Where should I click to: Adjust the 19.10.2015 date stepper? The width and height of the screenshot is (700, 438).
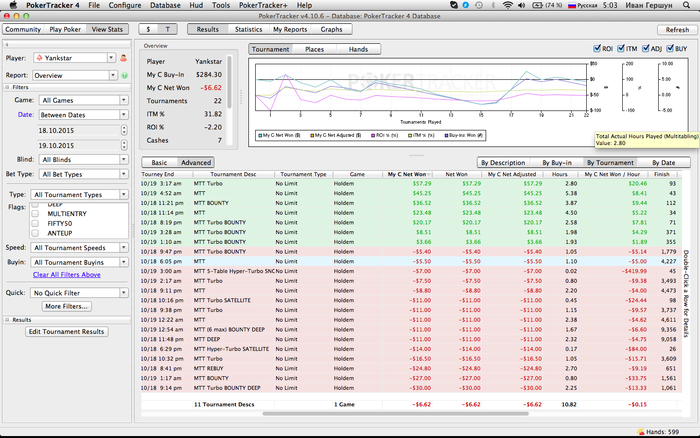click(124, 146)
